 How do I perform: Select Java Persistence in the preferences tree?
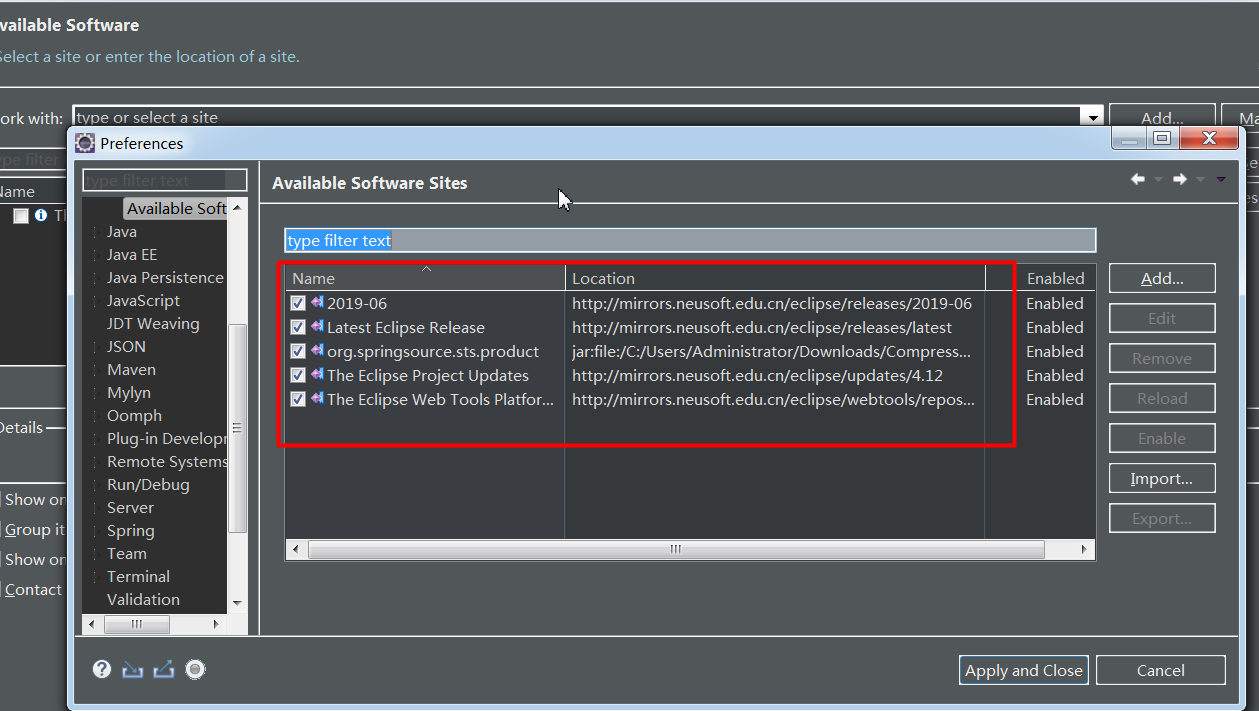165,277
